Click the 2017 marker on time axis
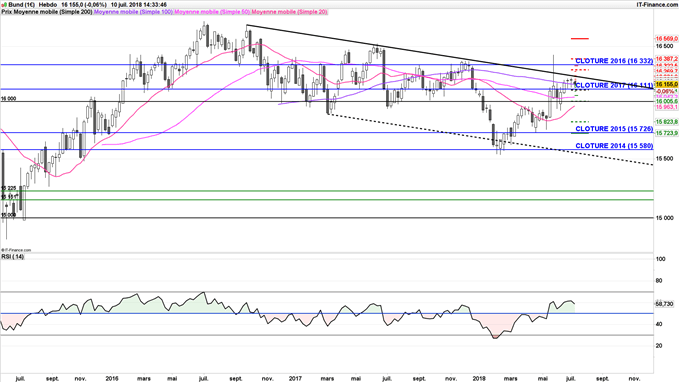679x382 pixels. (295, 379)
